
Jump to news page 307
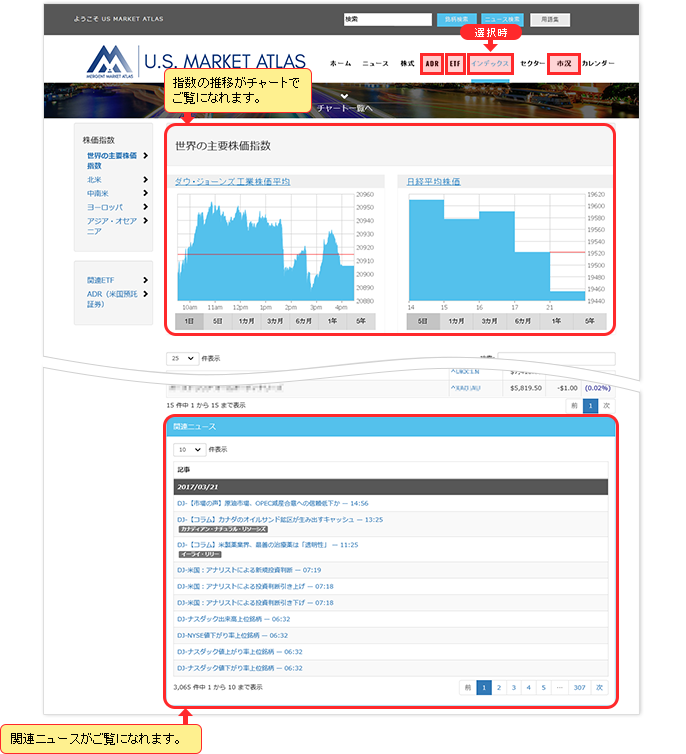click(580, 688)
